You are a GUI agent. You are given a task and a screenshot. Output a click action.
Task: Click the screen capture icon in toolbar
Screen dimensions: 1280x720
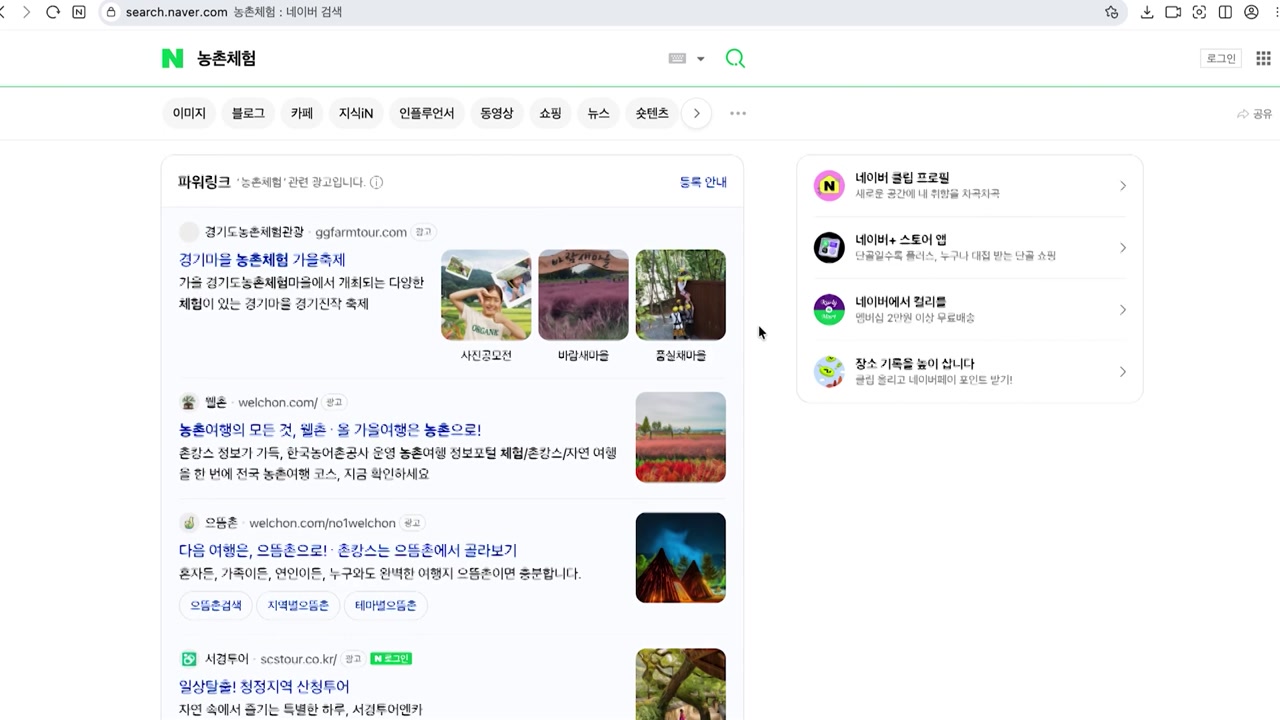[x=1199, y=12]
